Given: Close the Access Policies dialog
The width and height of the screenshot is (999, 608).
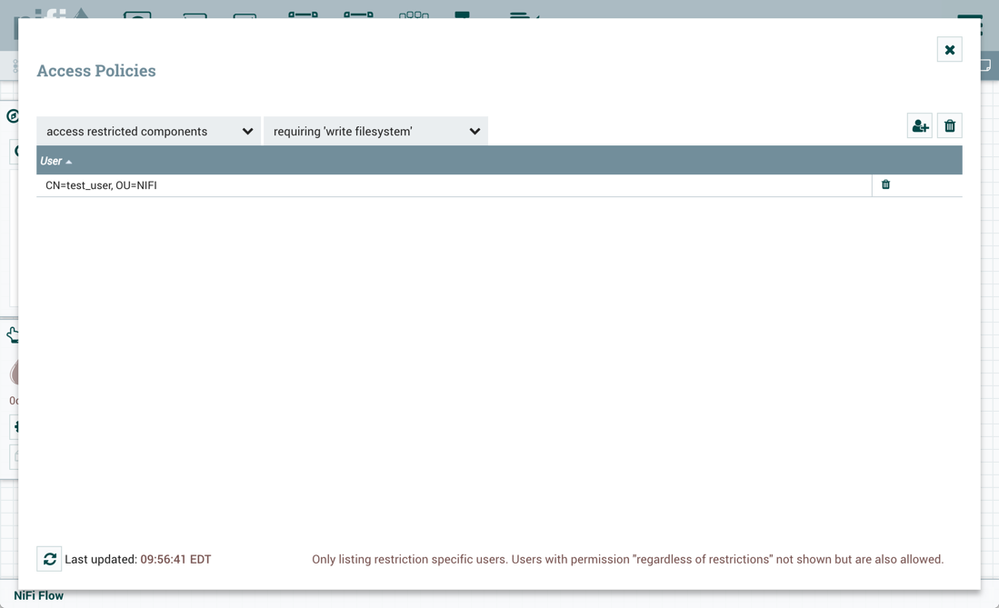Looking at the screenshot, I should 949,49.
